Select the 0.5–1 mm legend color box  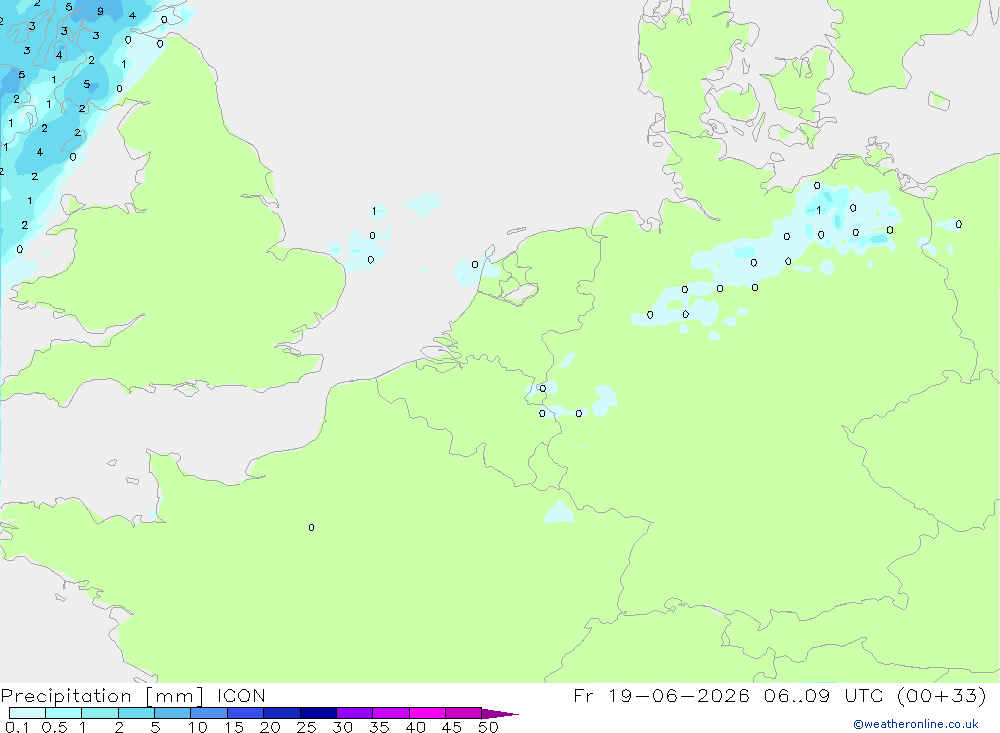pyautogui.click(x=63, y=713)
